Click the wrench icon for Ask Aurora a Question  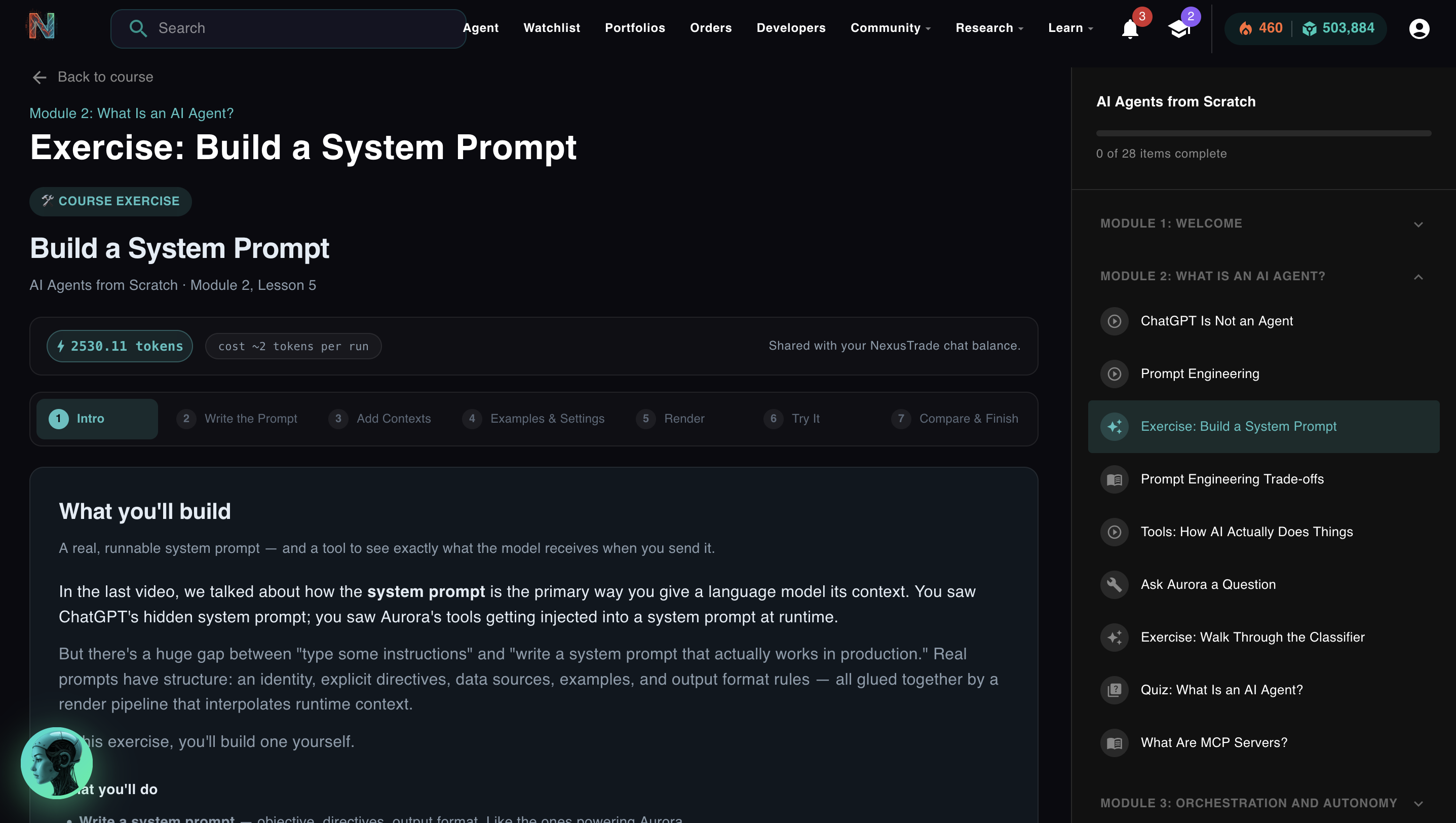click(x=1114, y=584)
